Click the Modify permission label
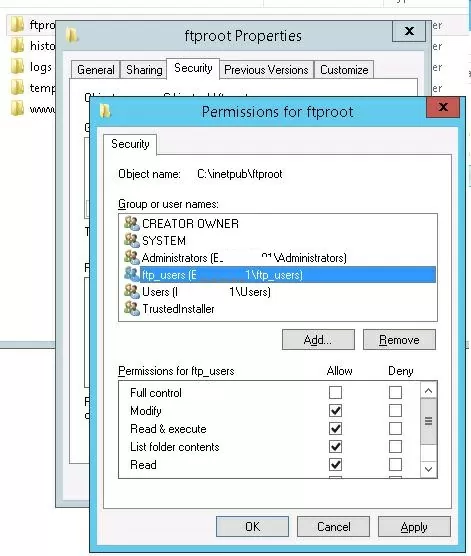This screenshot has height=556, width=471. 146,411
